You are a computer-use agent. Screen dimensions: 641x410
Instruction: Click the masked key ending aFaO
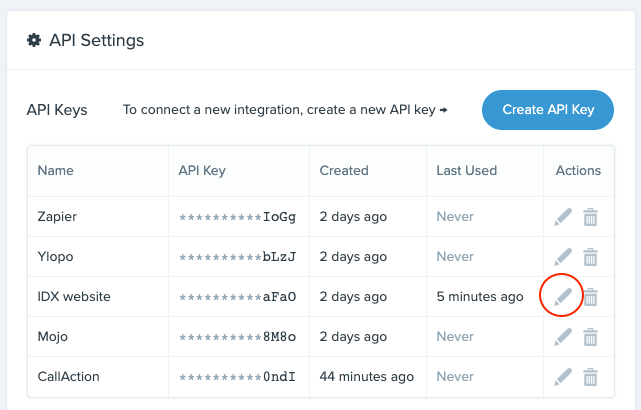pyautogui.click(x=238, y=297)
